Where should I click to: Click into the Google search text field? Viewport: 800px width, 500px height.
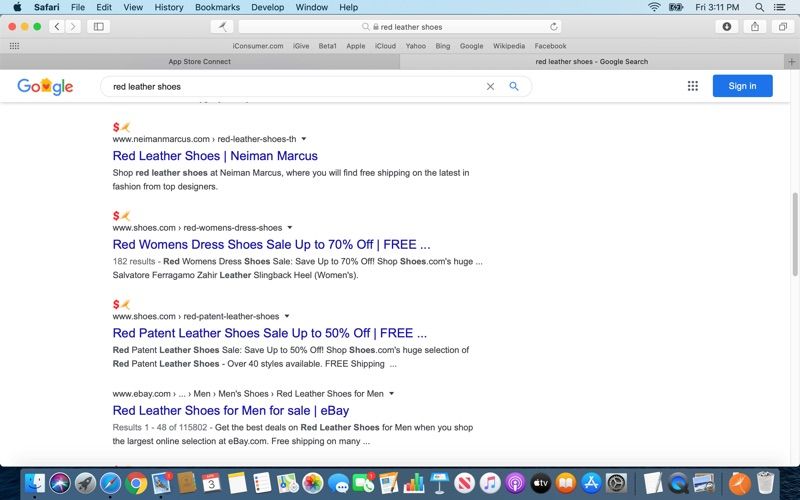[x=296, y=86]
